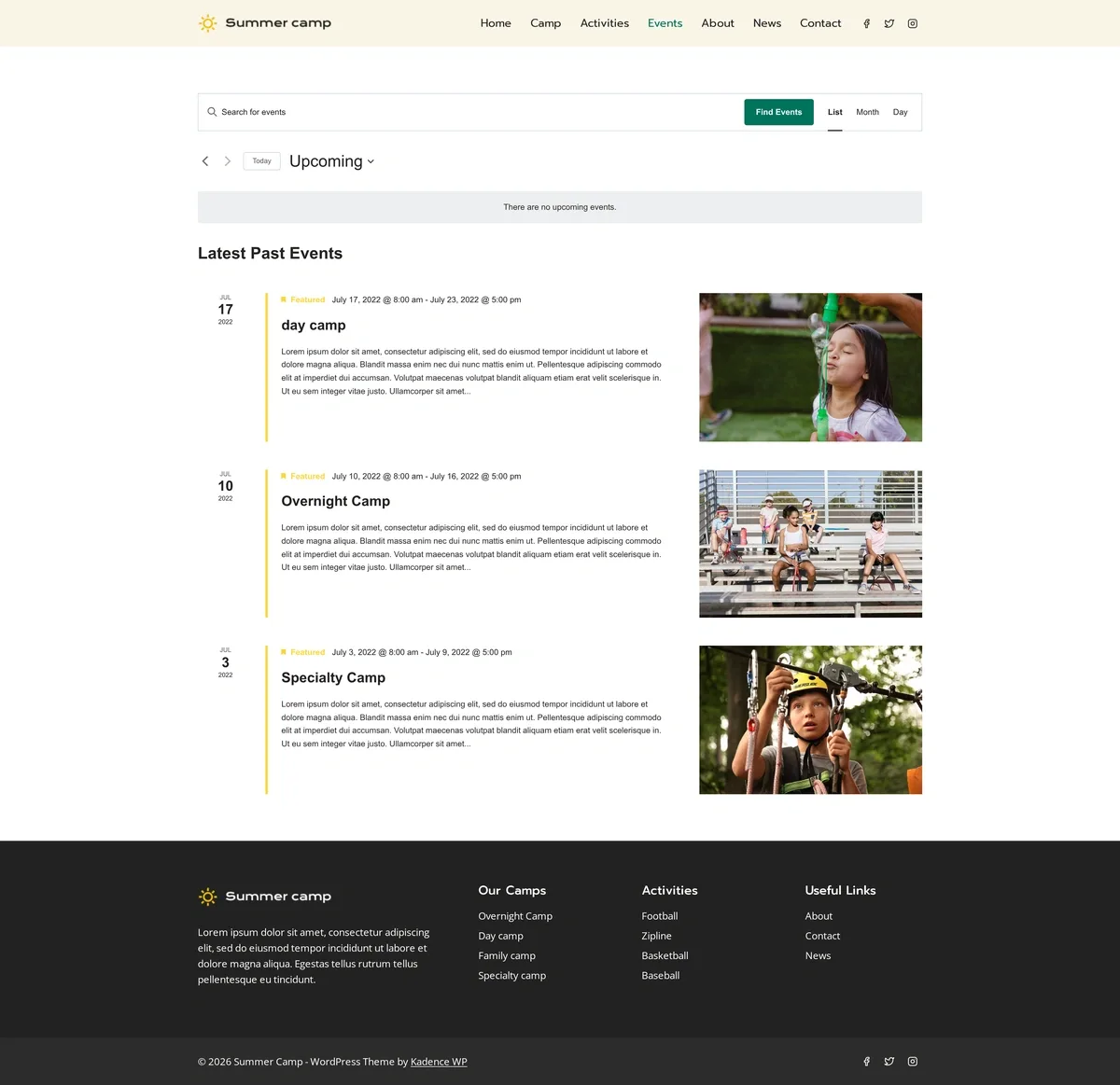Open the Specialty Camp zipline thumbnail

pos(810,720)
